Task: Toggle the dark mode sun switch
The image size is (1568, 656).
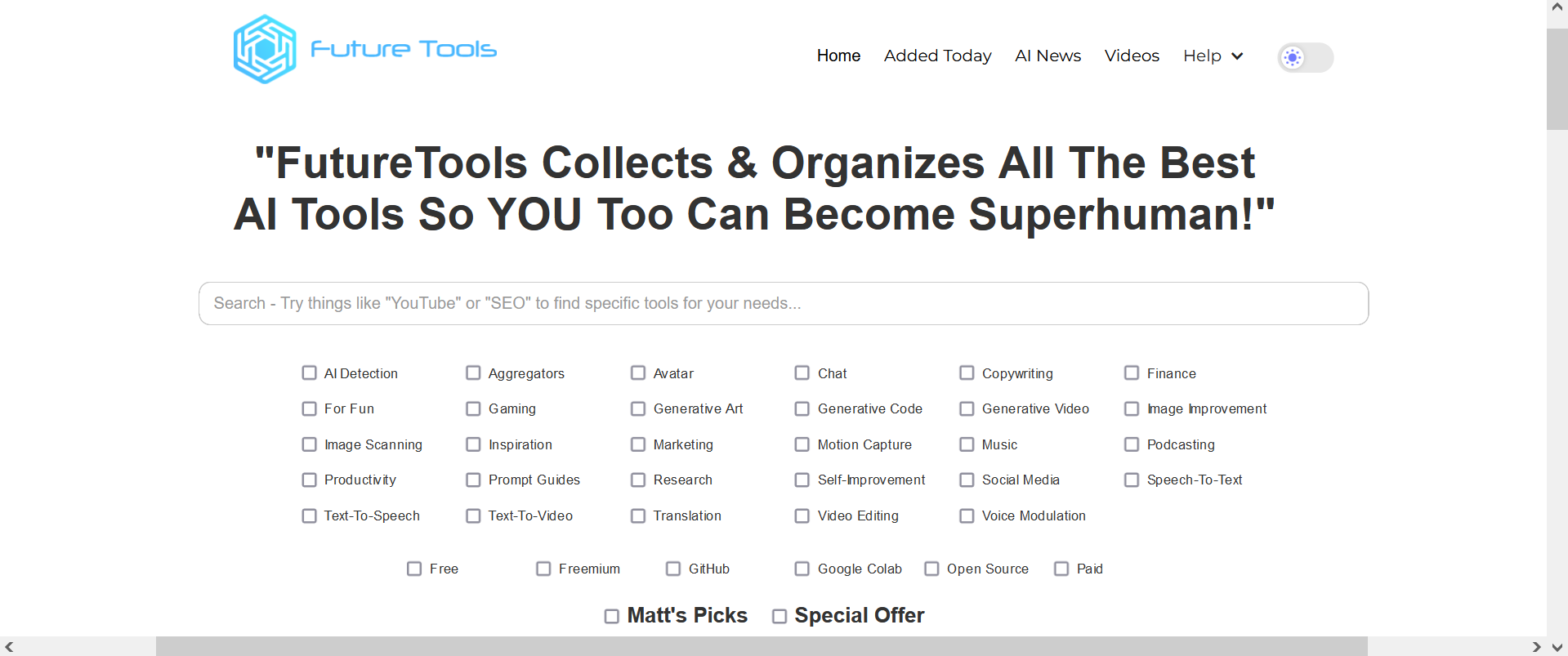Action: [x=1305, y=57]
